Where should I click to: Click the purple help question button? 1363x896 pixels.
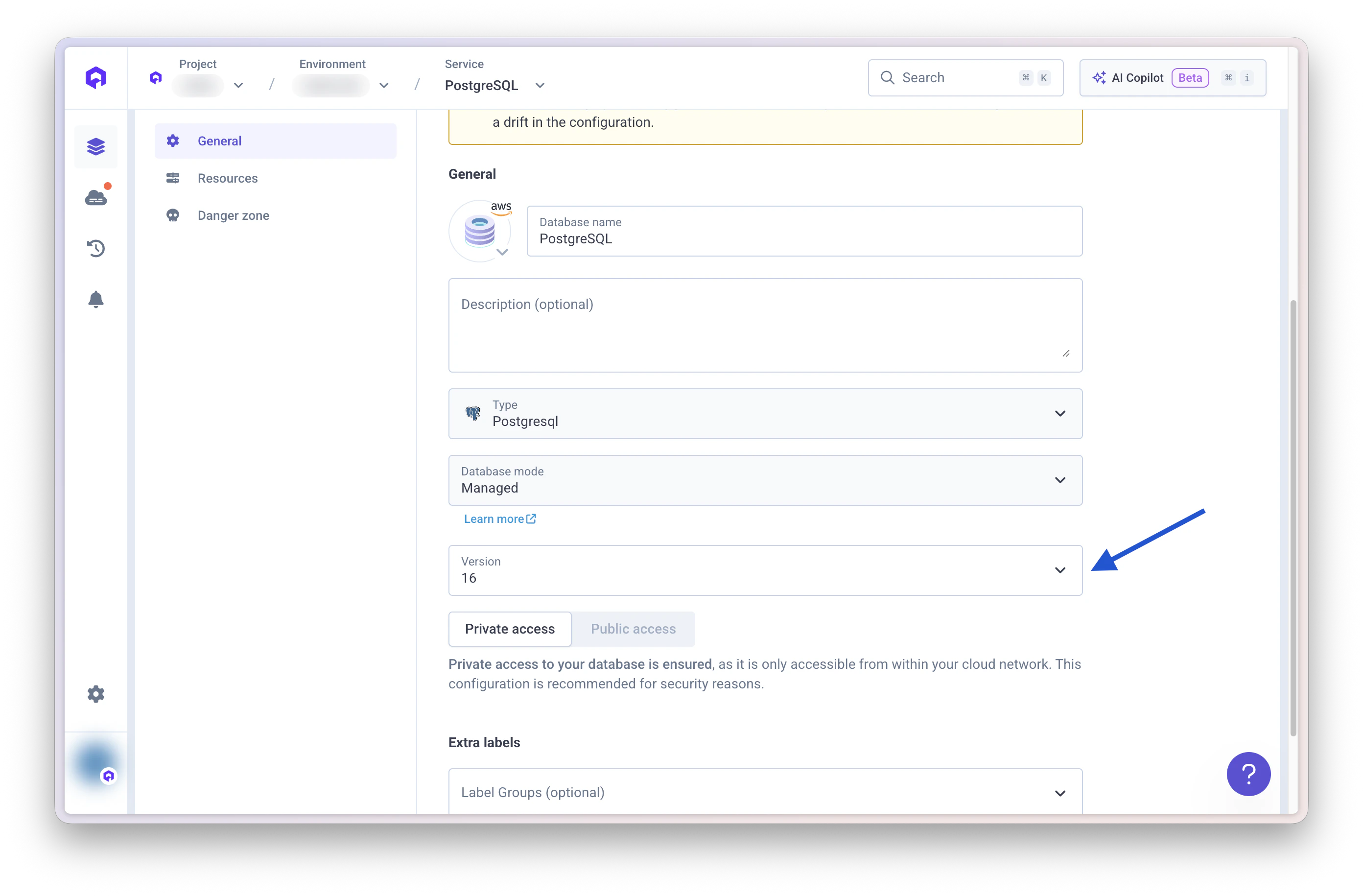coord(1248,774)
